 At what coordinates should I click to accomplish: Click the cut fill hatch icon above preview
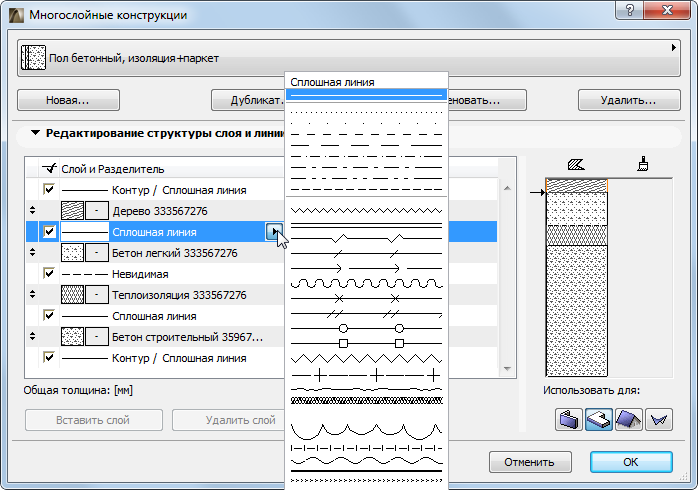coord(576,165)
